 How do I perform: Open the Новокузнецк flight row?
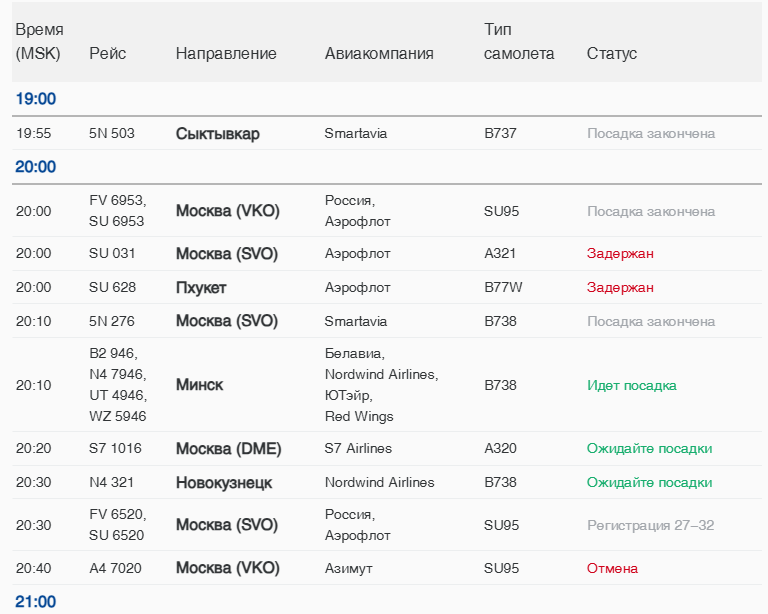pos(224,482)
